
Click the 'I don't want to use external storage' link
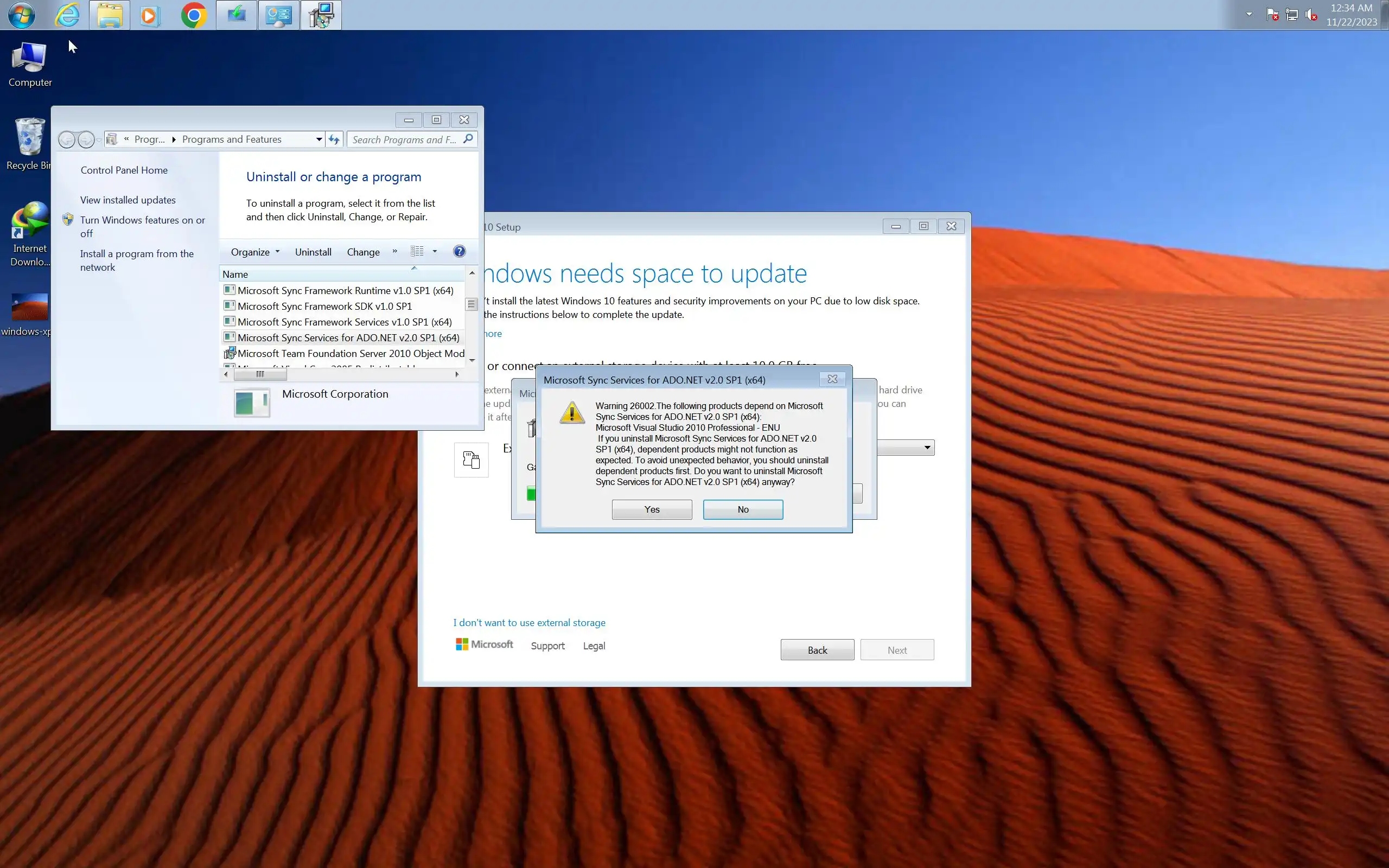click(x=528, y=622)
